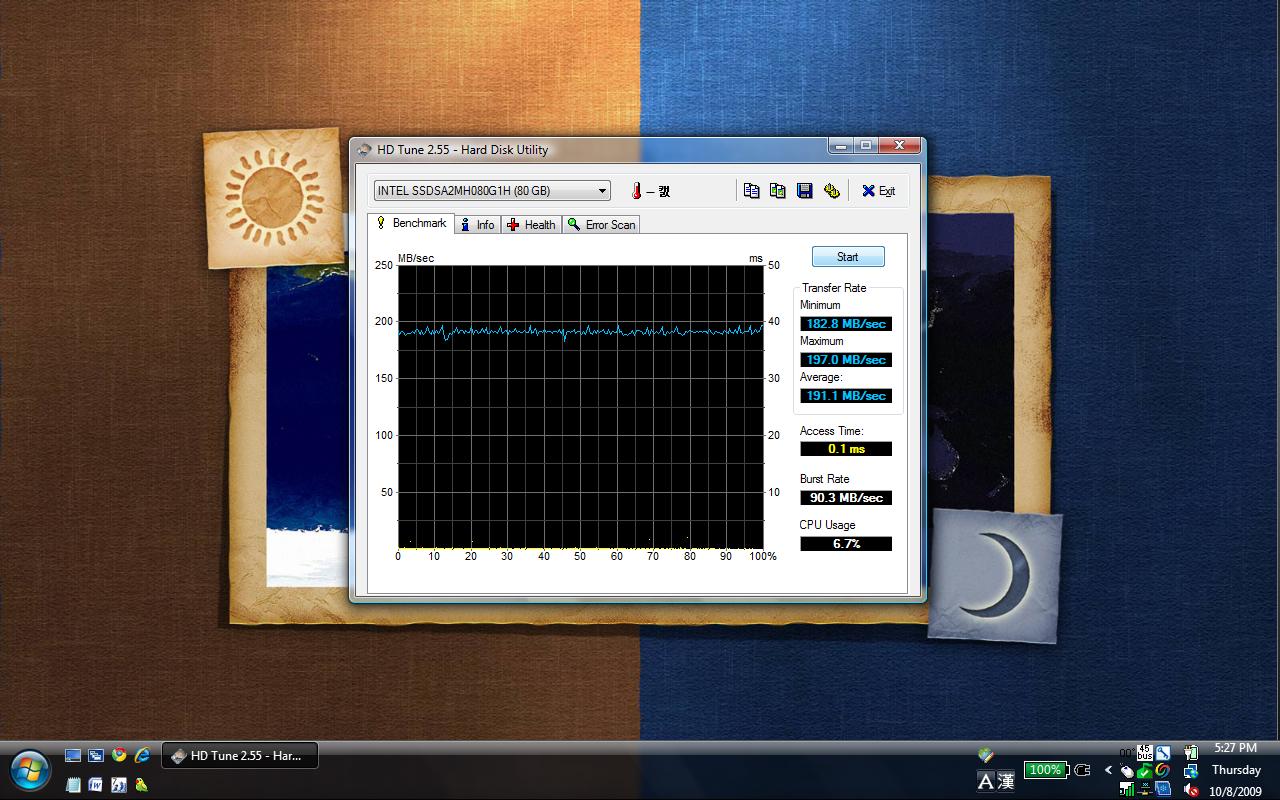The width and height of the screenshot is (1280, 800).
Task: Click the globe pencil icon above language bar
Action: click(x=986, y=755)
